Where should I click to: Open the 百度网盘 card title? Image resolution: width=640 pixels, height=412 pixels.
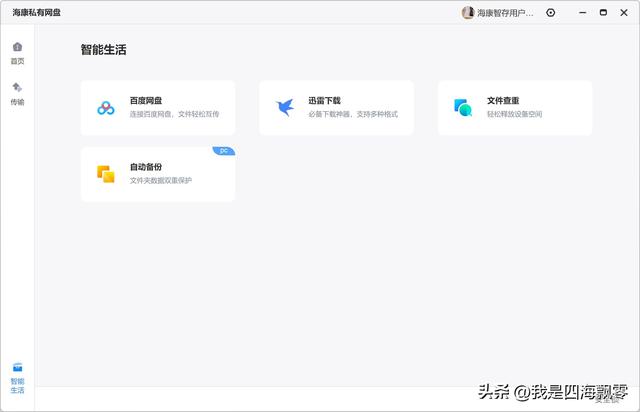(146, 100)
